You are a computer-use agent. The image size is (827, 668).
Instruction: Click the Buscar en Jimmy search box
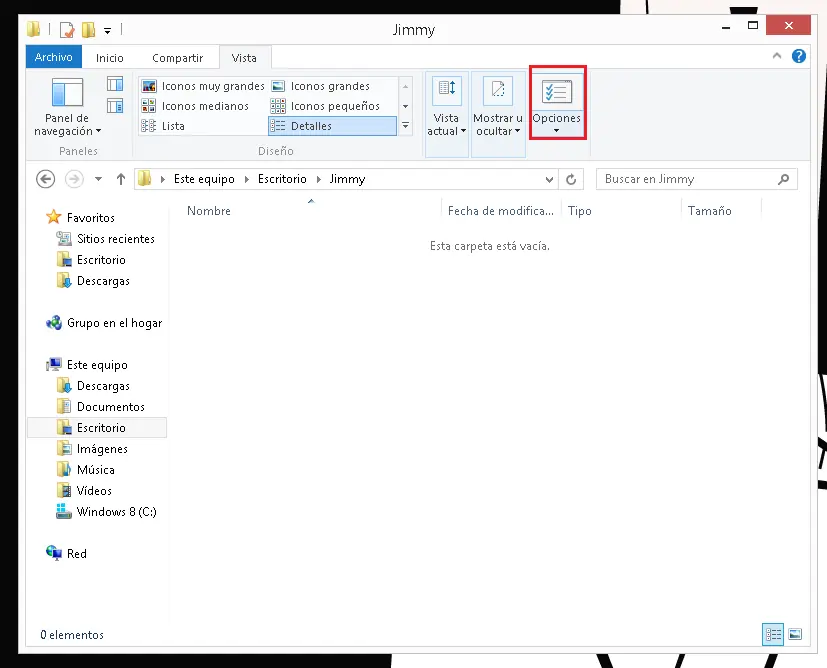click(x=697, y=179)
